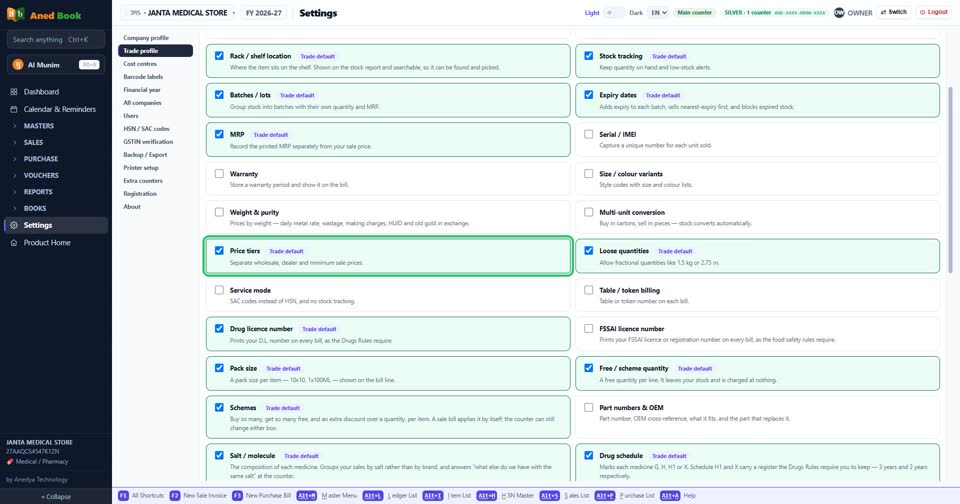Open the FY 2026-27 financial year selector
Image resolution: width=960 pixels, height=504 pixels.
264,13
